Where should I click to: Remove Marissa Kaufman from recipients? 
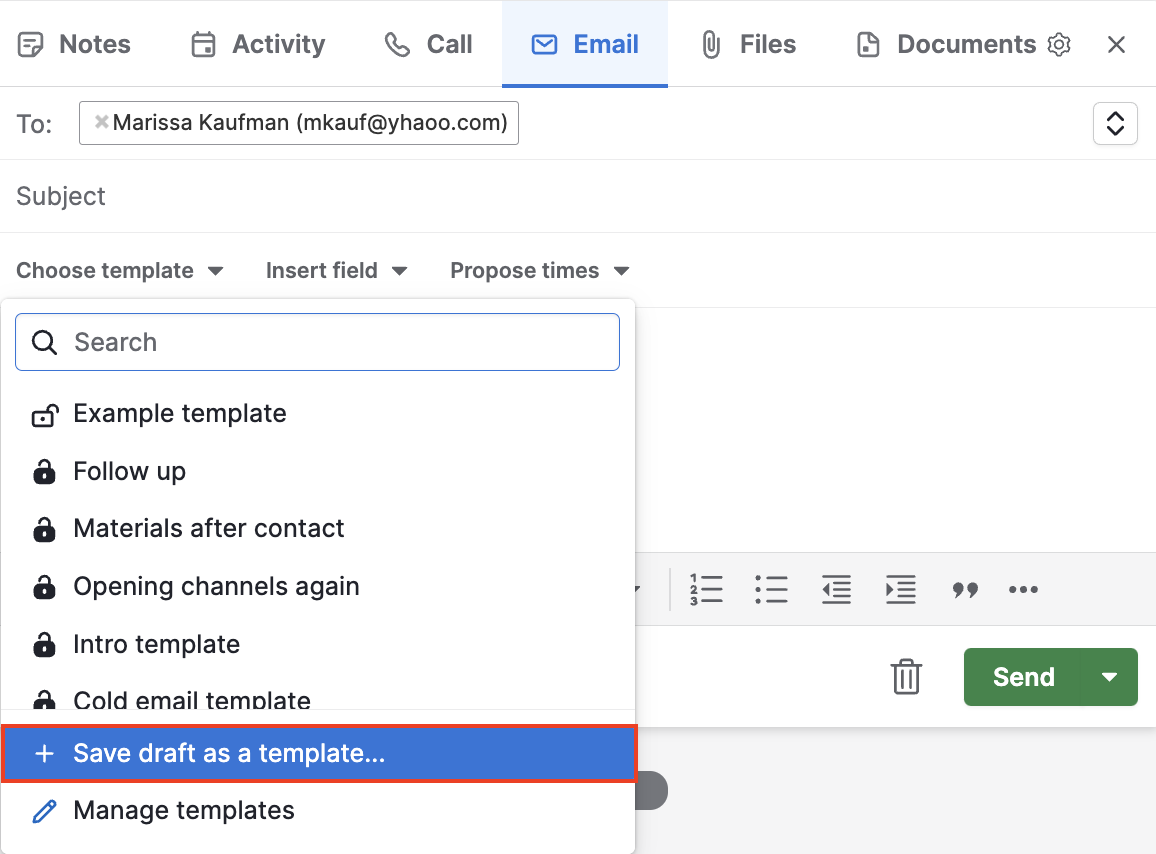100,122
